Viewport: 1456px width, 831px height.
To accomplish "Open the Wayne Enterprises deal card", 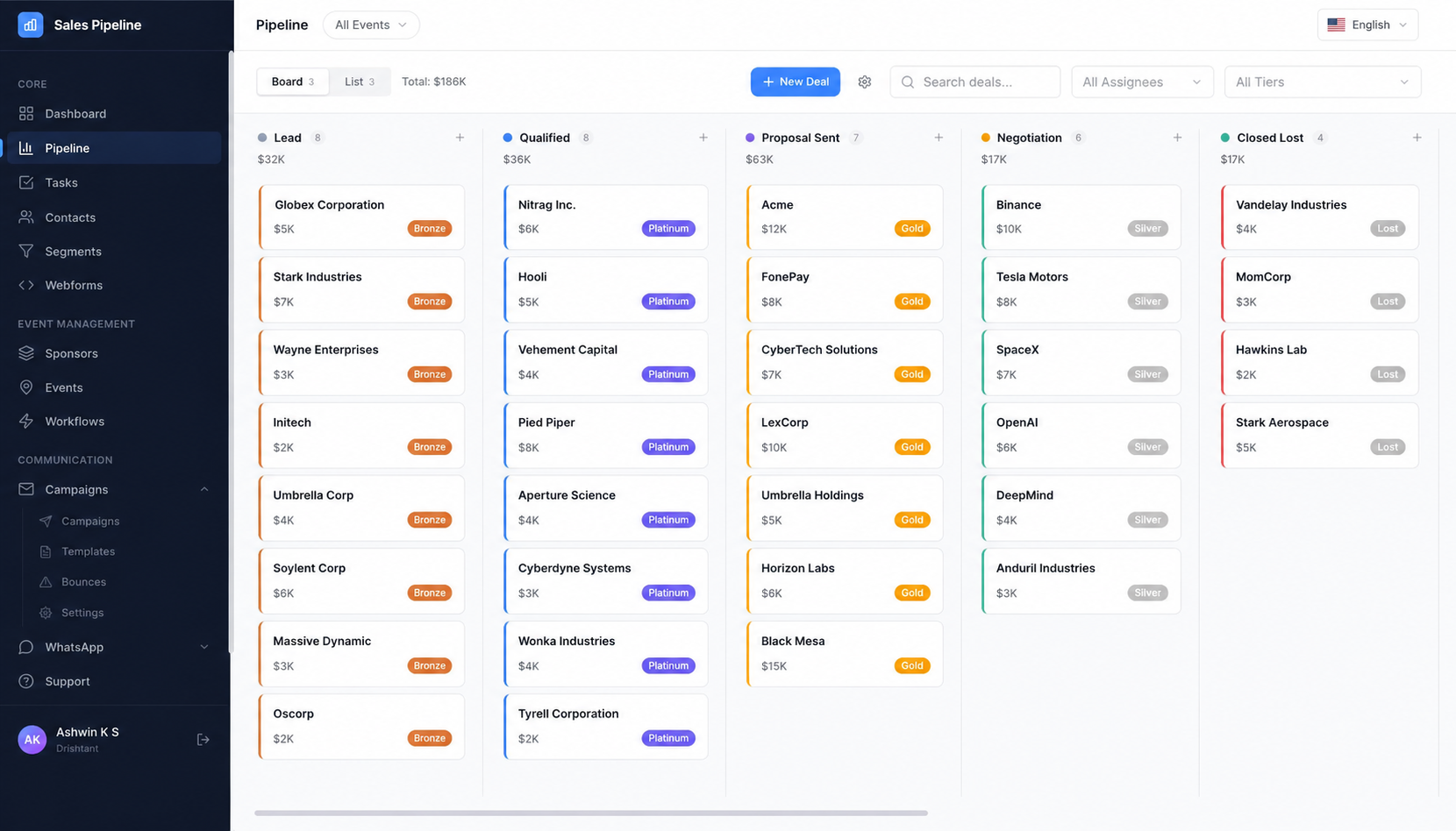I will 361,362.
